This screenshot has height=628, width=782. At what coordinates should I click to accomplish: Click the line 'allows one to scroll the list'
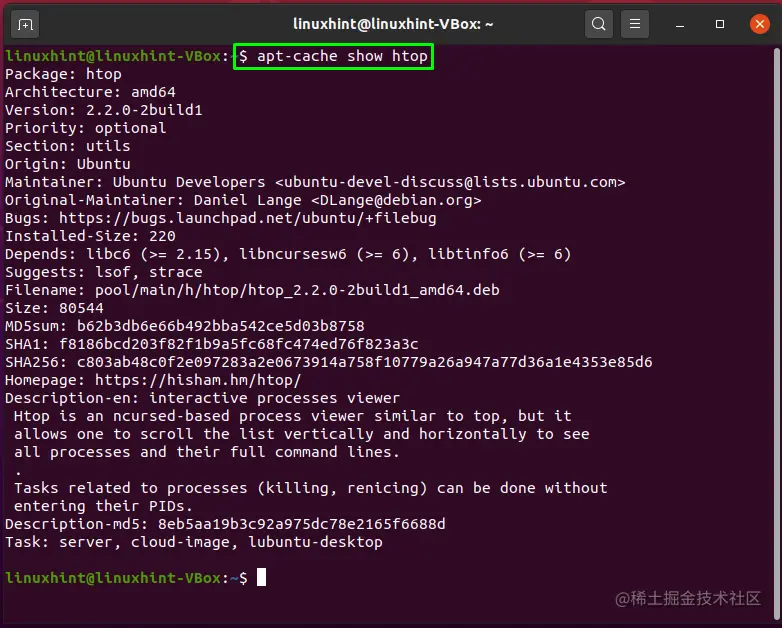(x=302, y=434)
